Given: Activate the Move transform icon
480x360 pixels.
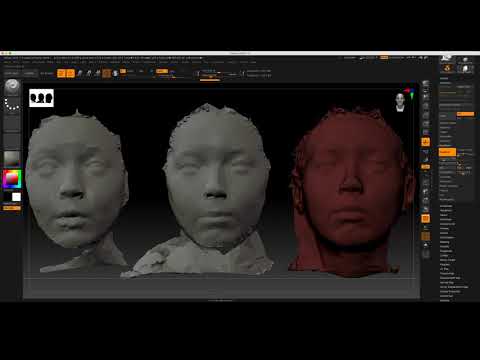Looking at the screenshot, I should point(80,73).
